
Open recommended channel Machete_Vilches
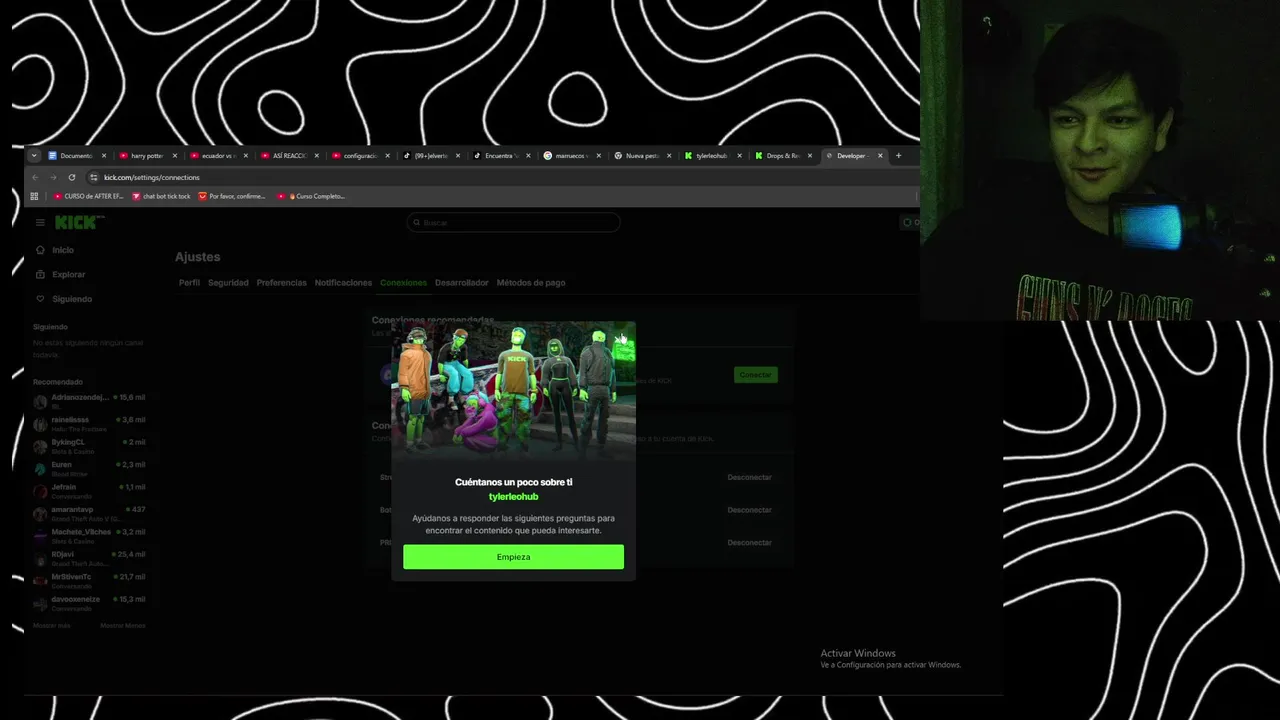(89, 536)
